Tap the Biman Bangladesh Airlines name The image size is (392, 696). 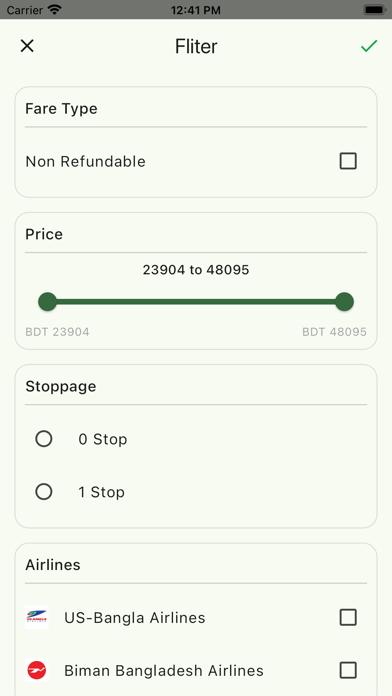click(x=164, y=670)
